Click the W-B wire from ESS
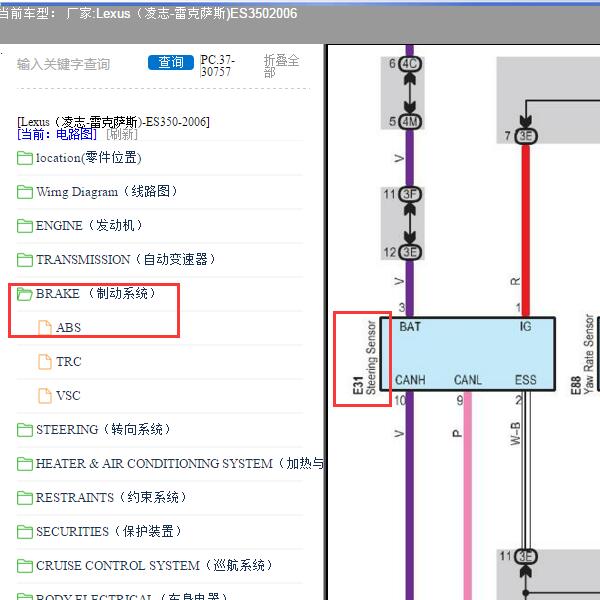Viewport: 600px width, 600px height. pyautogui.click(x=525, y=470)
